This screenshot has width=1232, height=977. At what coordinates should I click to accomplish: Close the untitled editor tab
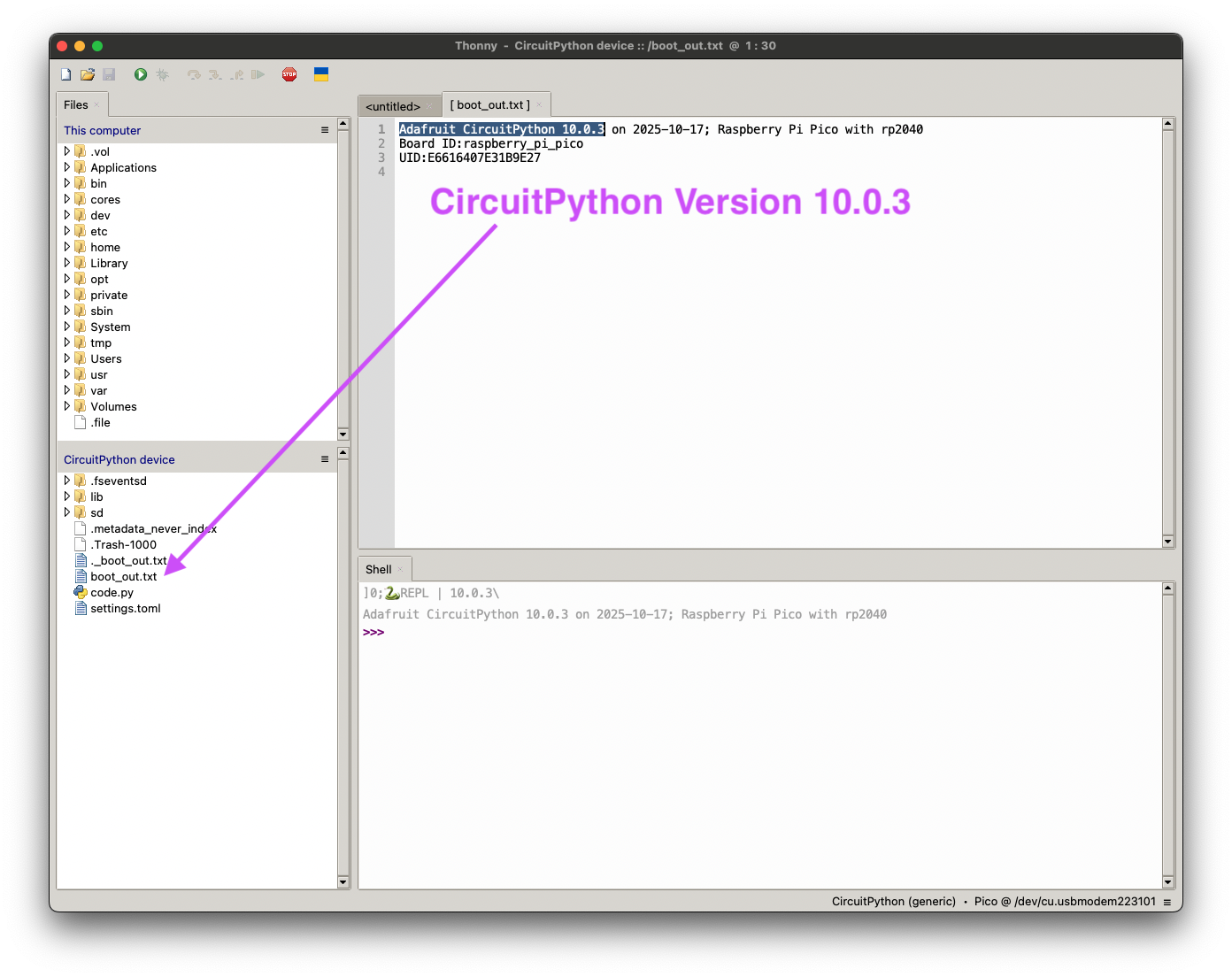tap(429, 107)
